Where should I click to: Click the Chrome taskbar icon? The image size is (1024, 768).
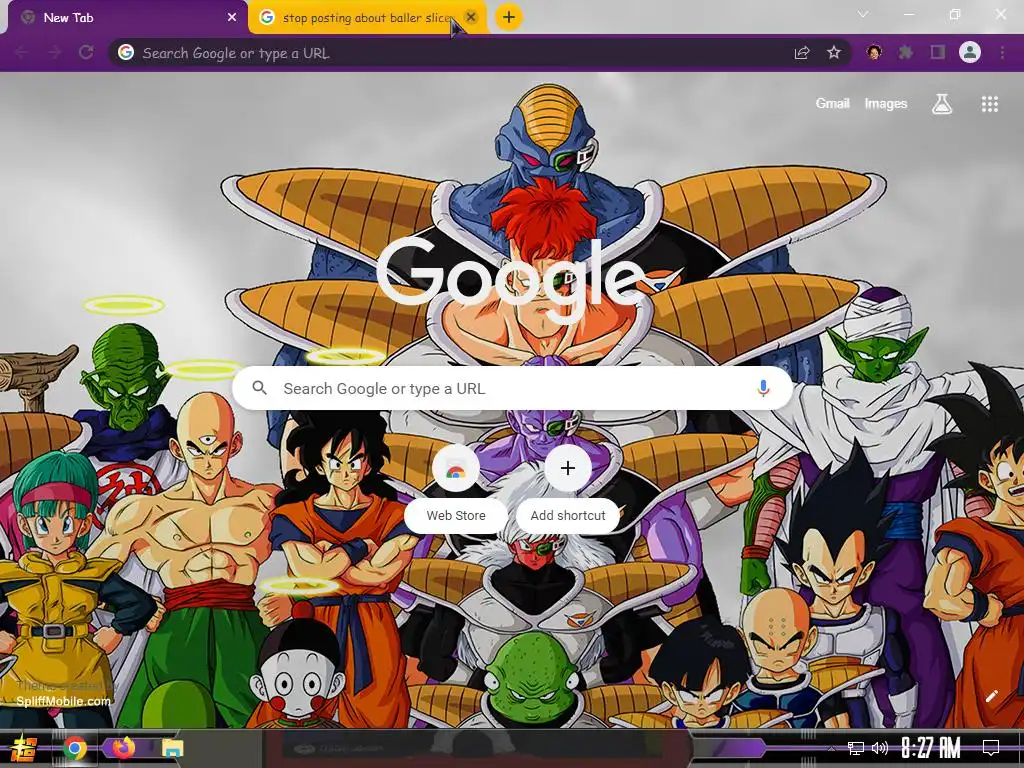74,748
